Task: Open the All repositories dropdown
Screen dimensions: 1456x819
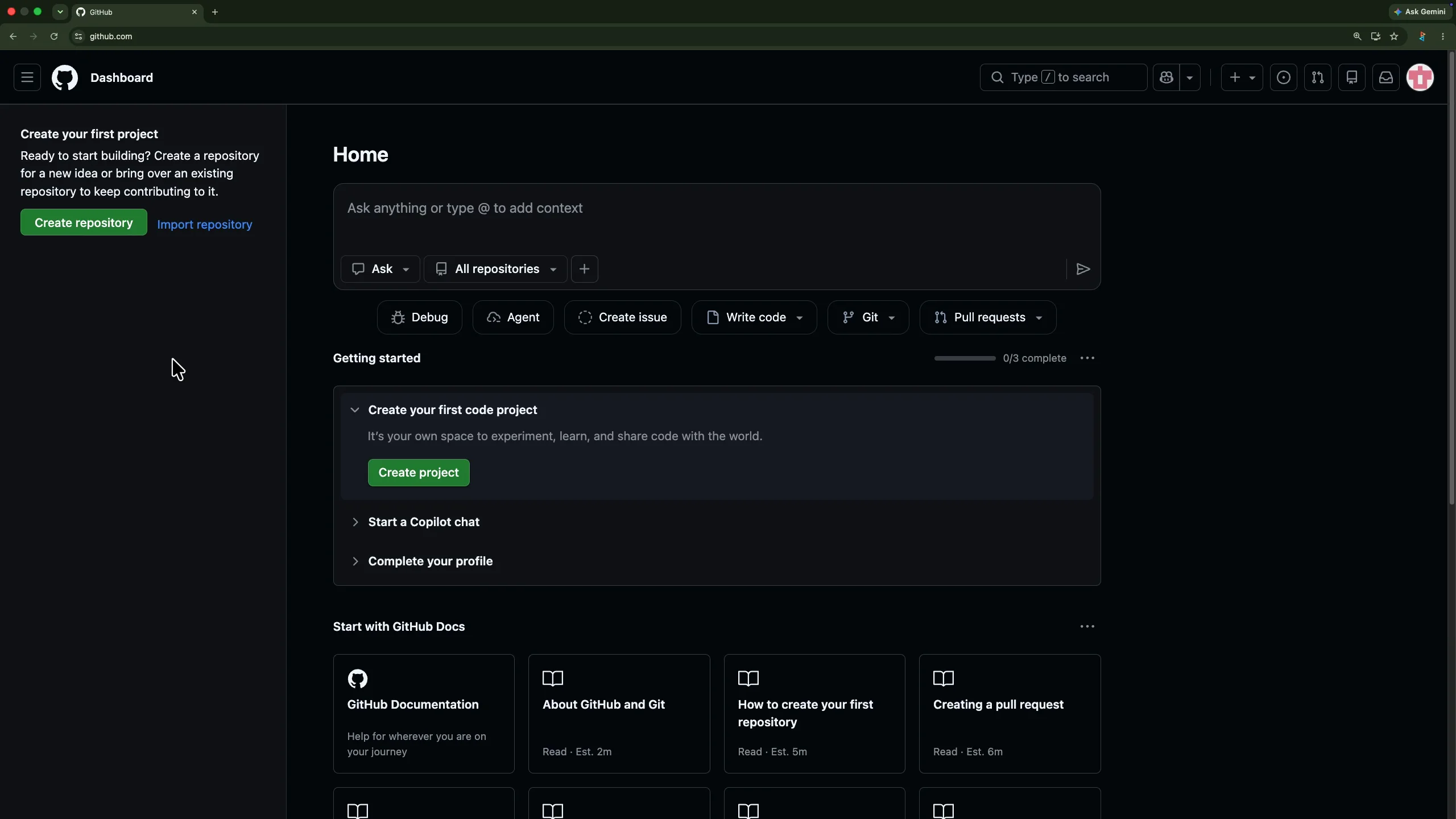Action: pos(495,269)
